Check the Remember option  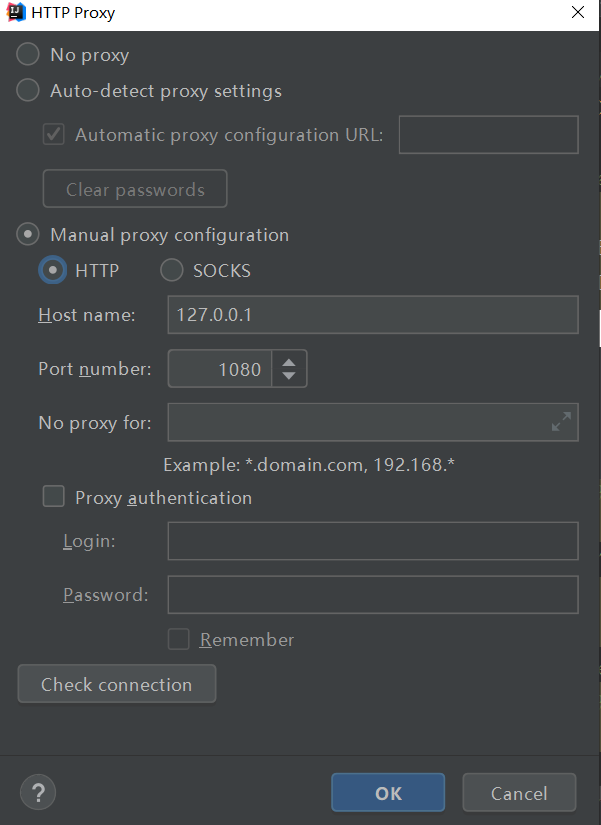[178, 639]
